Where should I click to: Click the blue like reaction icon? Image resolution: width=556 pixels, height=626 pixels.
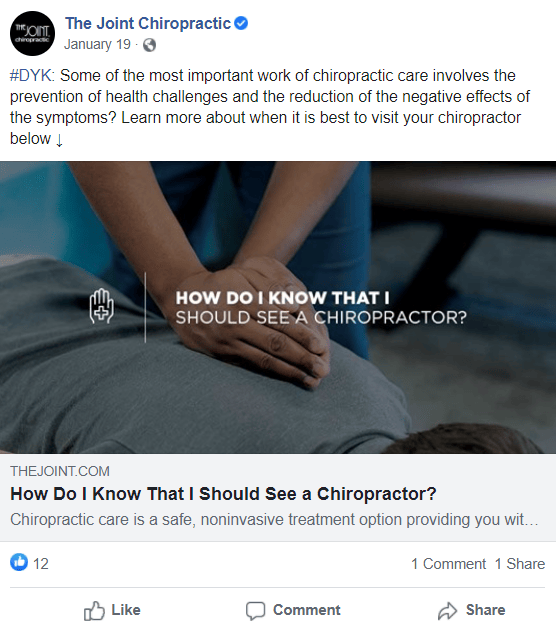(19, 563)
